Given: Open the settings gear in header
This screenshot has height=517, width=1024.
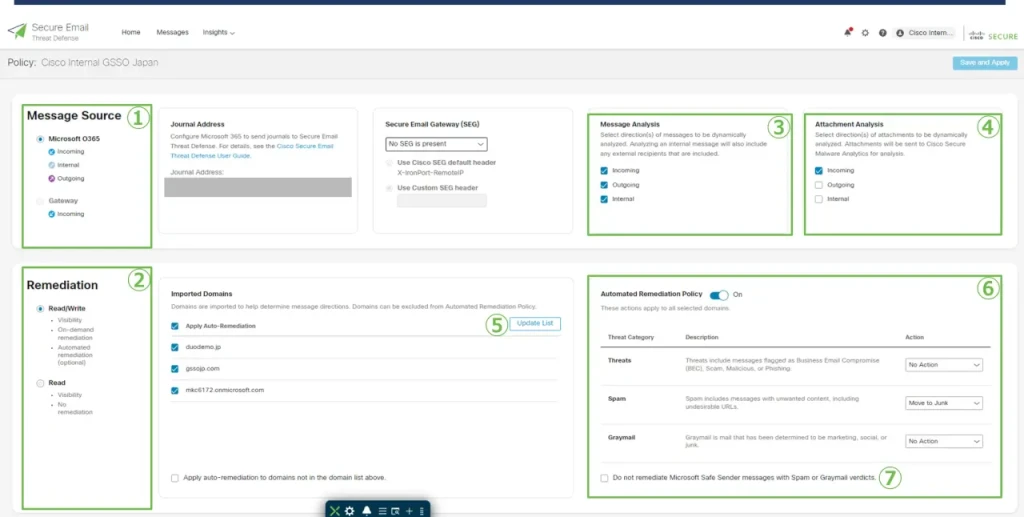Looking at the screenshot, I should (x=865, y=33).
